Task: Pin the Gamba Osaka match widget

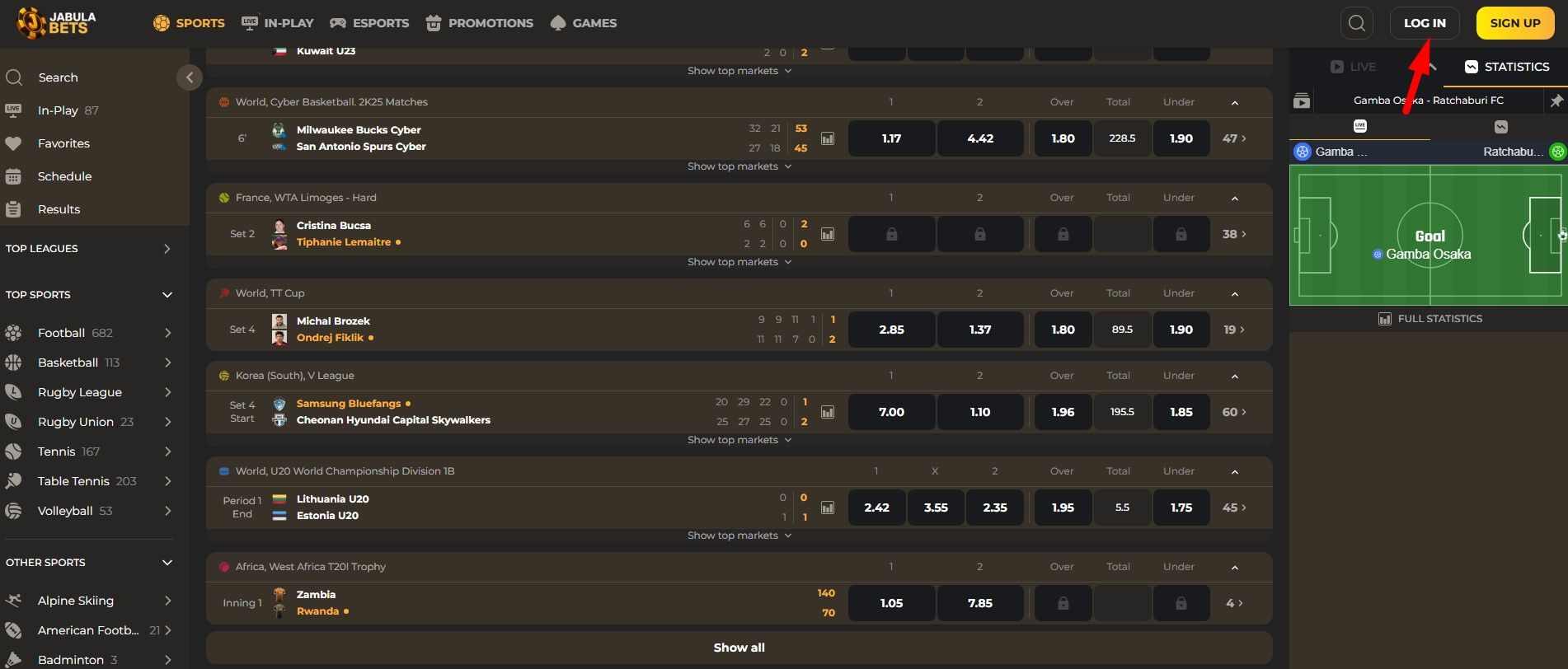Action: [1556, 101]
